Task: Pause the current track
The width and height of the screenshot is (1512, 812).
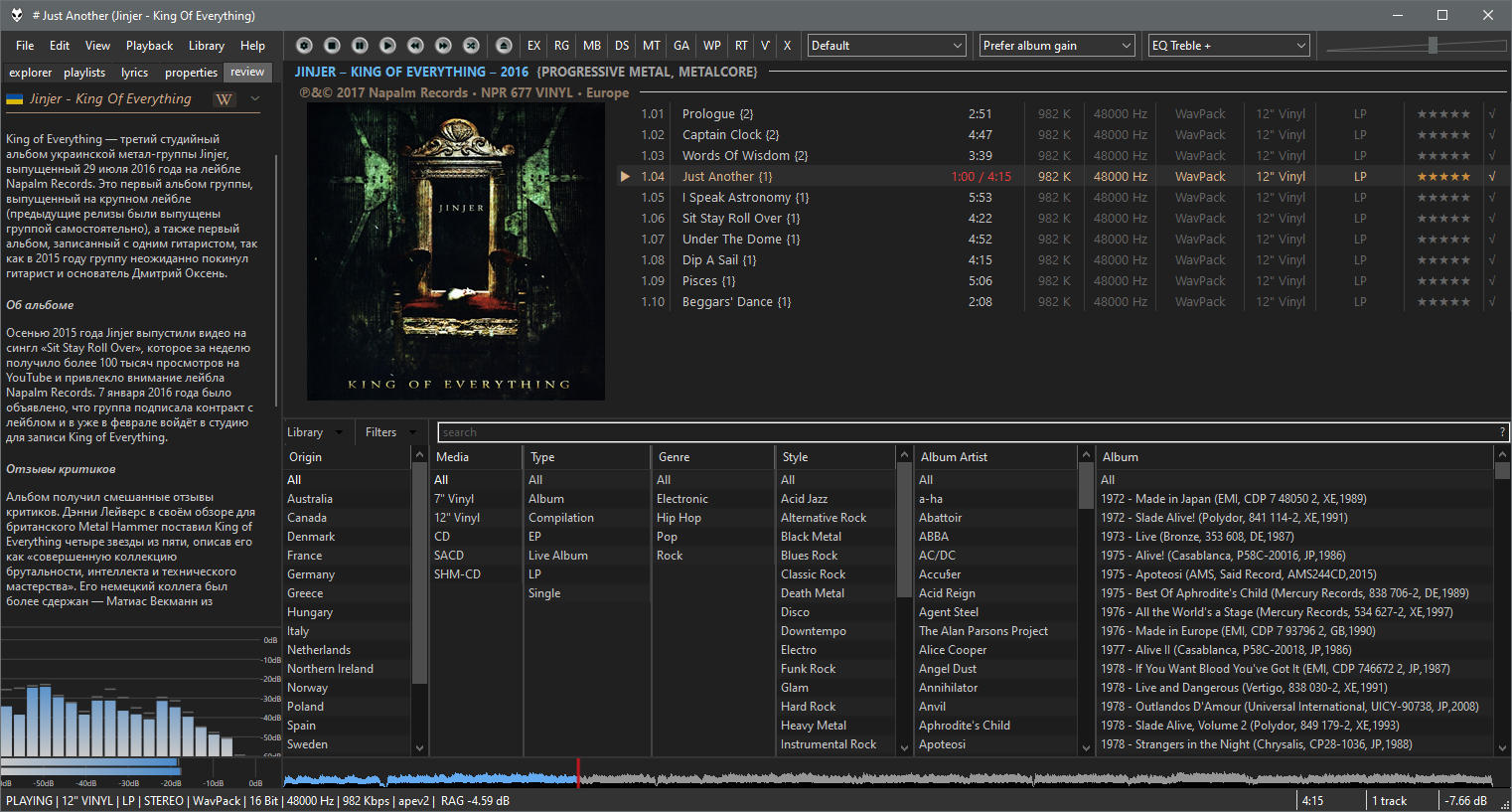Action: pyautogui.click(x=361, y=46)
